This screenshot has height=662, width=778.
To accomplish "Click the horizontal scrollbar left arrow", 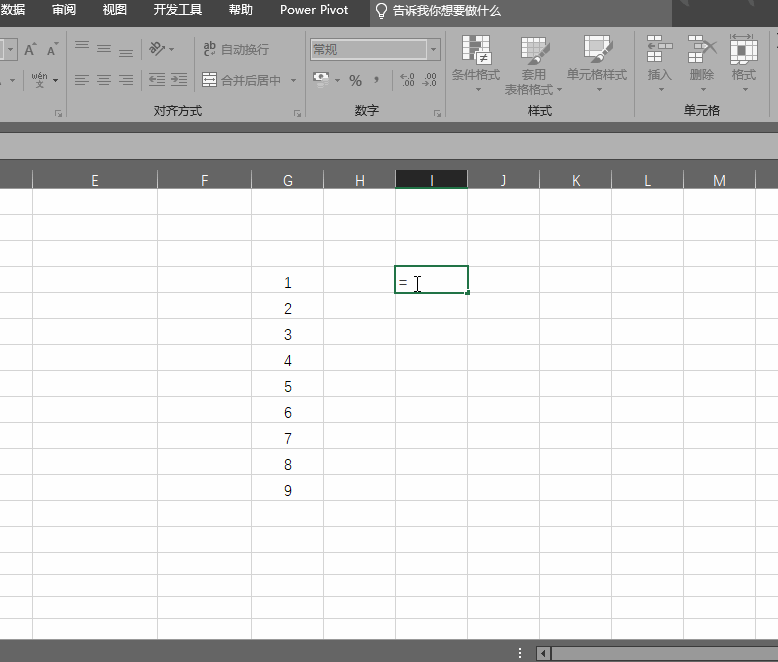I will click(x=543, y=653).
